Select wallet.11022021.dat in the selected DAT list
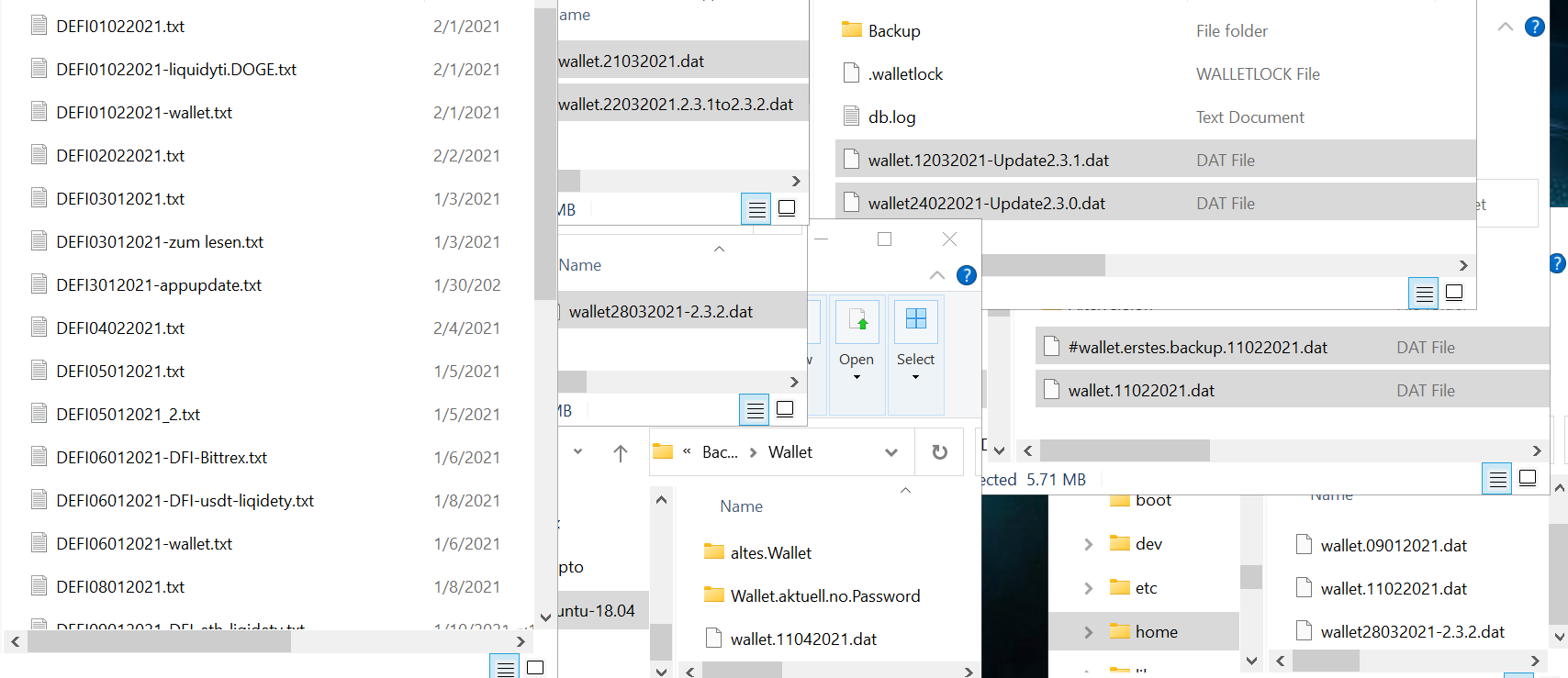Viewport: 1568px width, 678px height. pyautogui.click(x=1141, y=390)
